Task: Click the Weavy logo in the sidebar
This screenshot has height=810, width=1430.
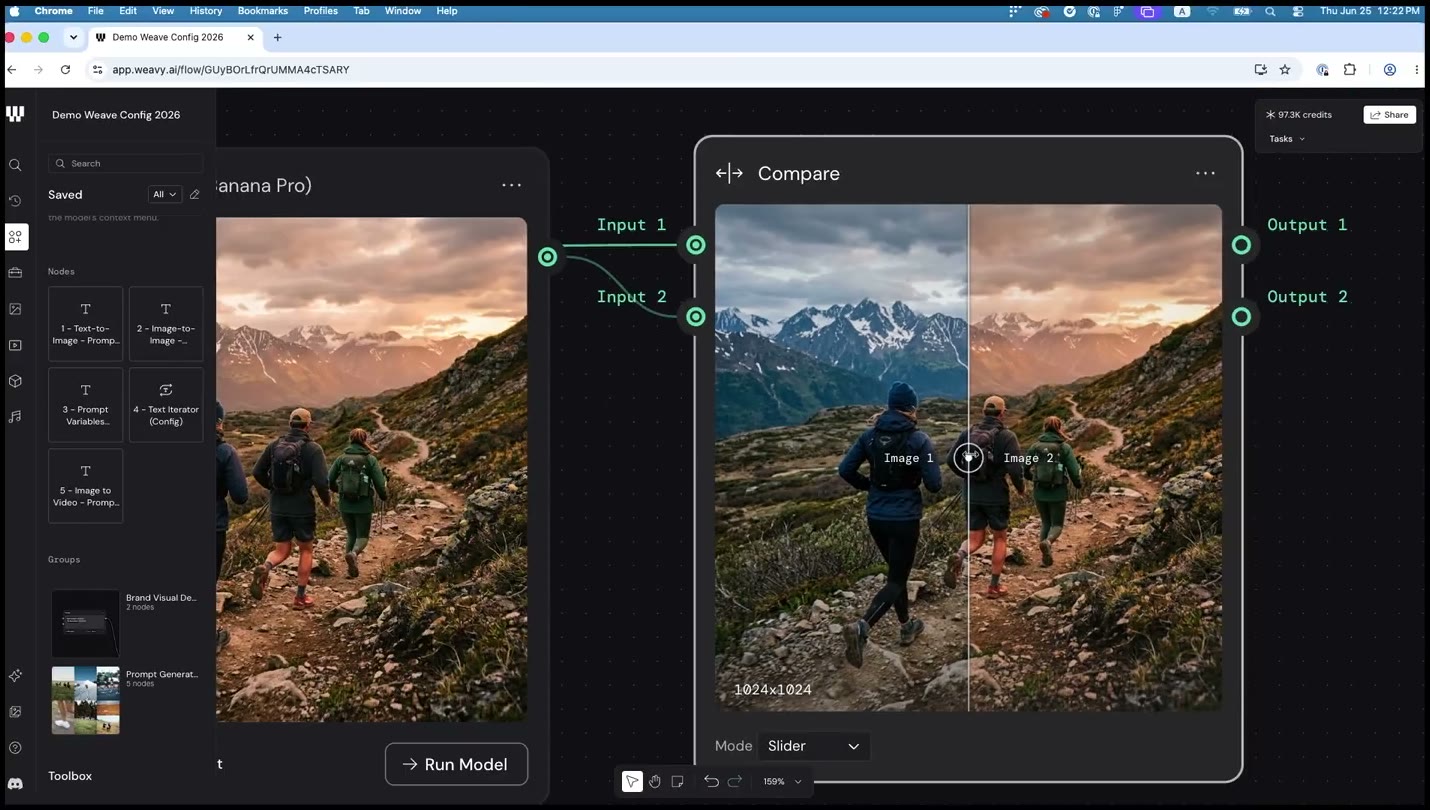Action: pos(15,114)
